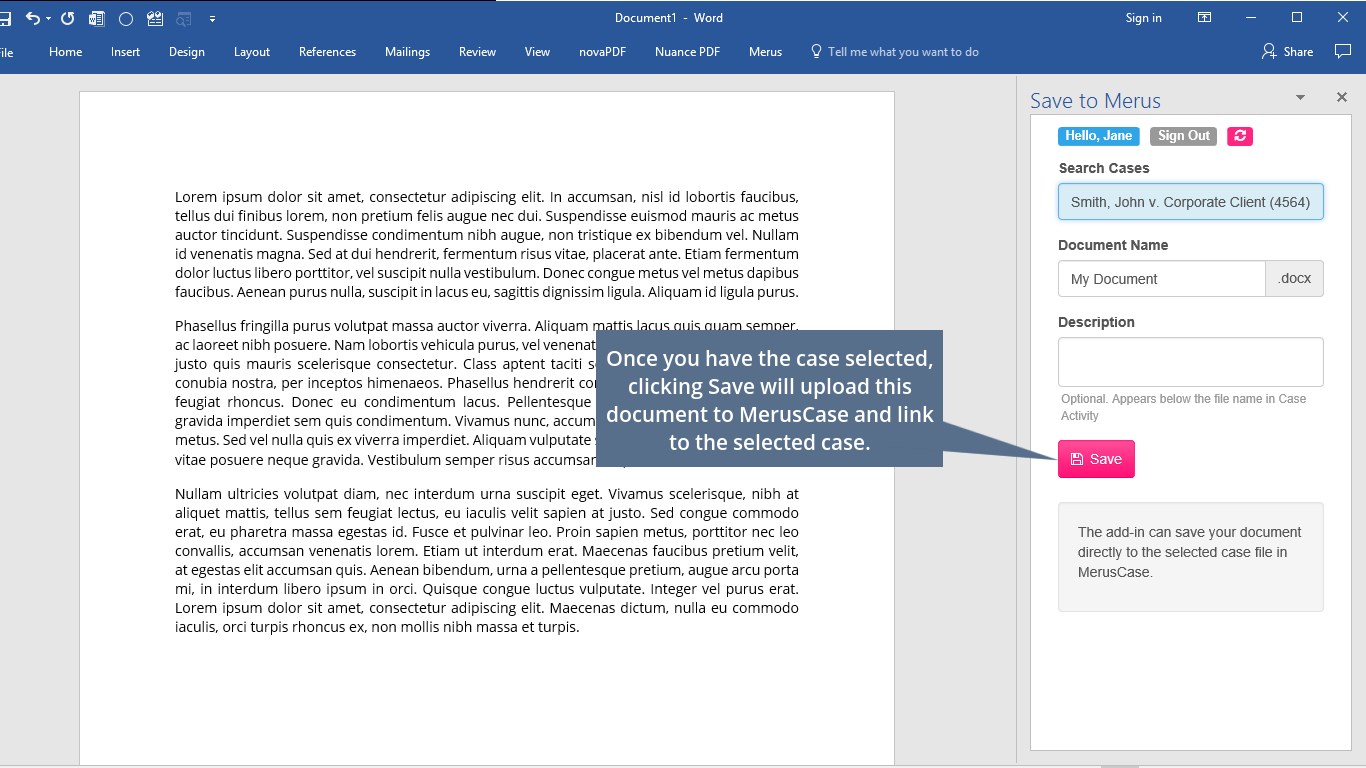Open the novaPDF tab

[602, 52]
